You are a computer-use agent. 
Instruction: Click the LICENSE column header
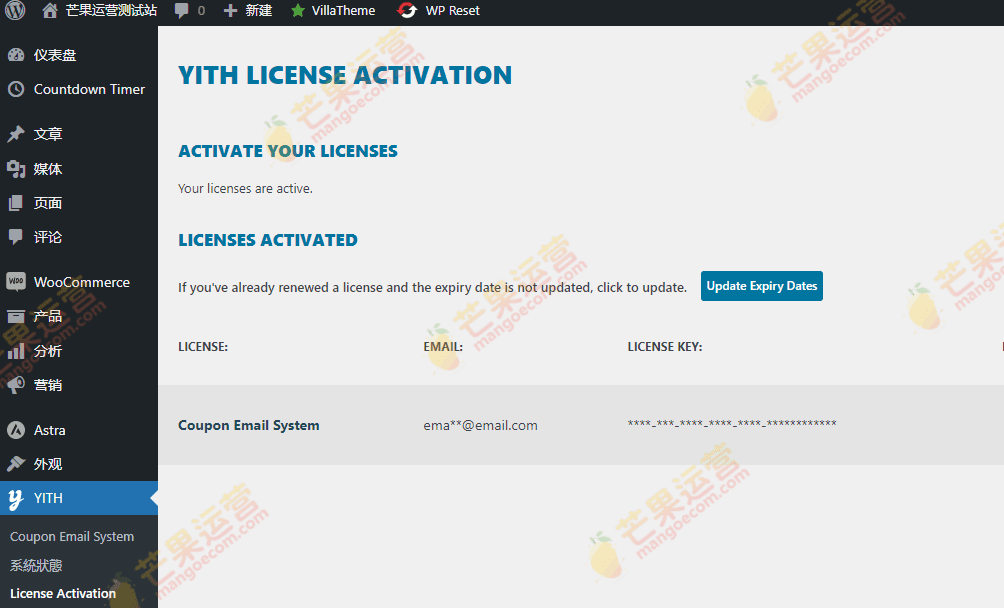tap(203, 347)
